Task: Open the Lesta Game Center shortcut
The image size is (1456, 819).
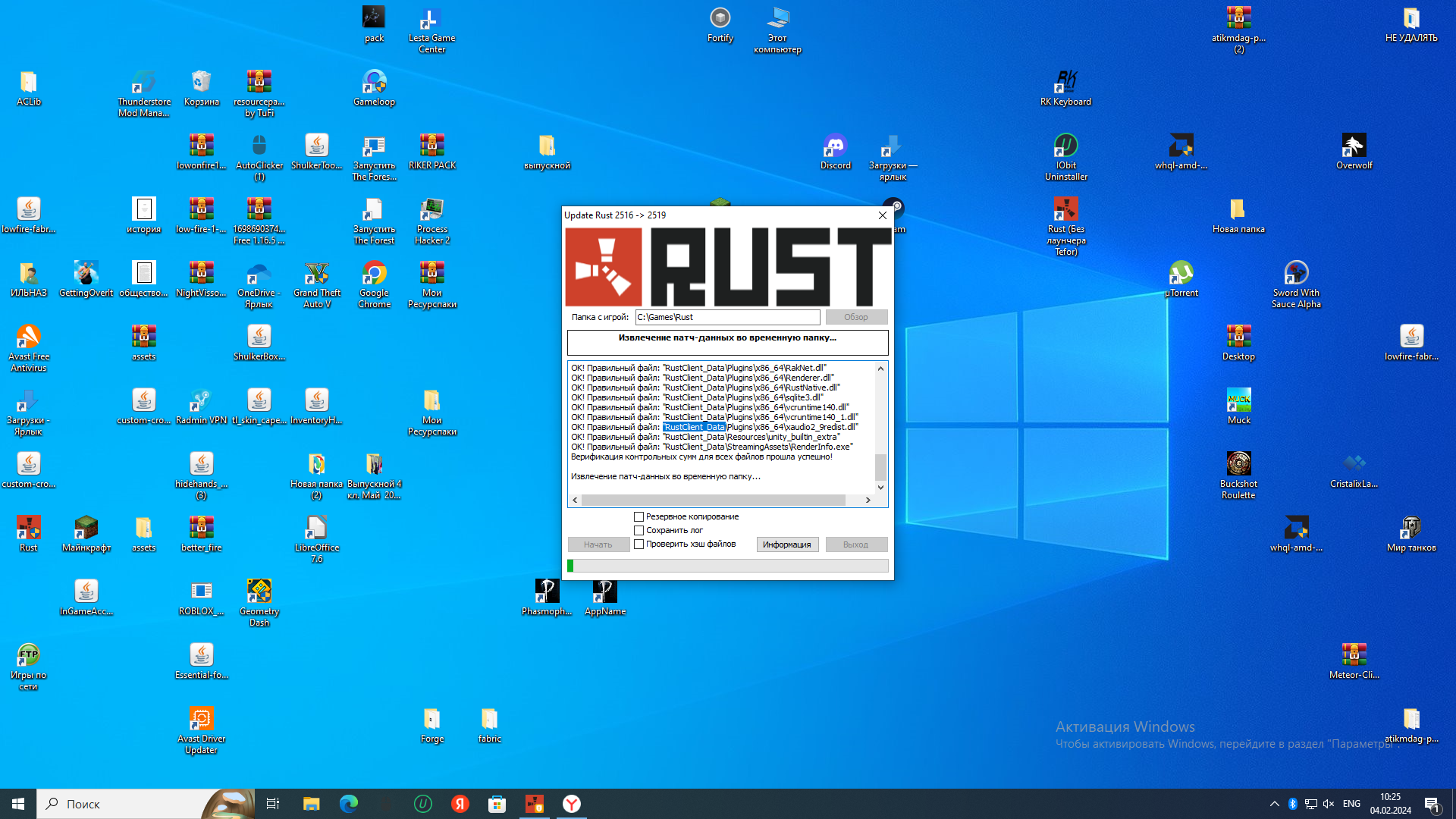Action: 431,30
